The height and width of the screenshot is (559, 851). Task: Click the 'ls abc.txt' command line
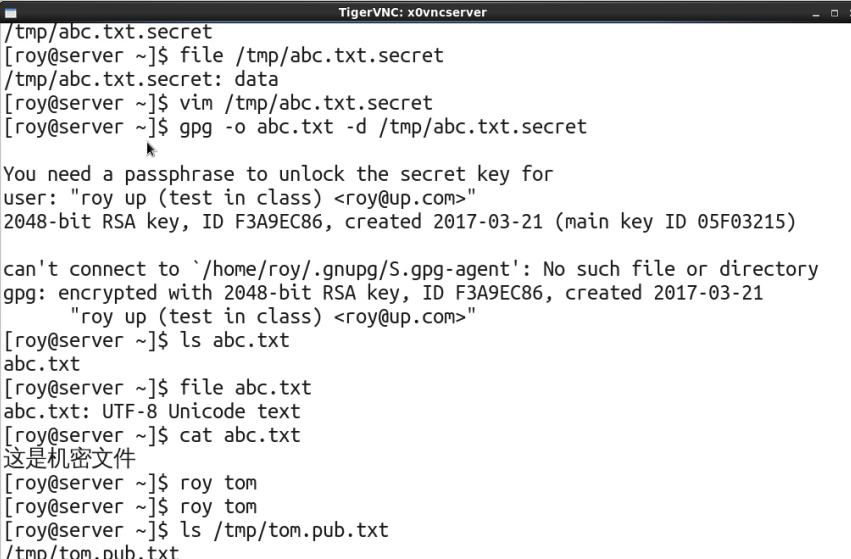147,340
